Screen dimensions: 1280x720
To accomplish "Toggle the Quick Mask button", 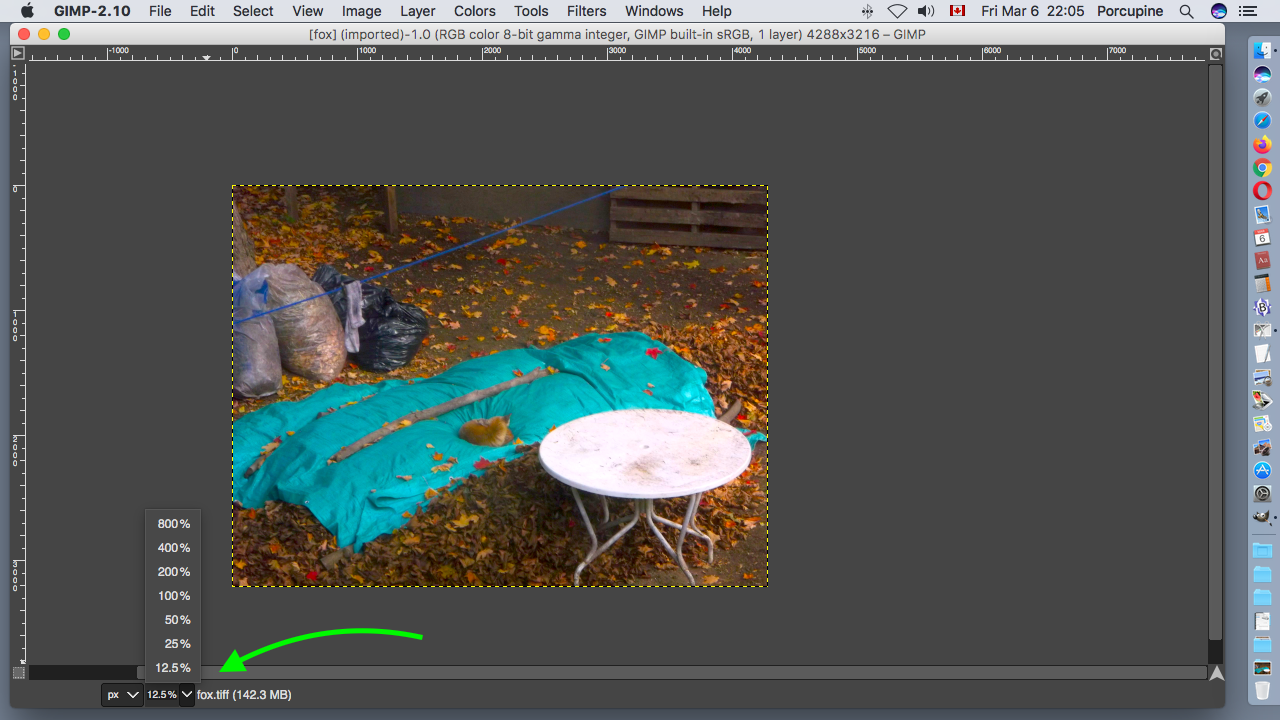I will point(18,673).
